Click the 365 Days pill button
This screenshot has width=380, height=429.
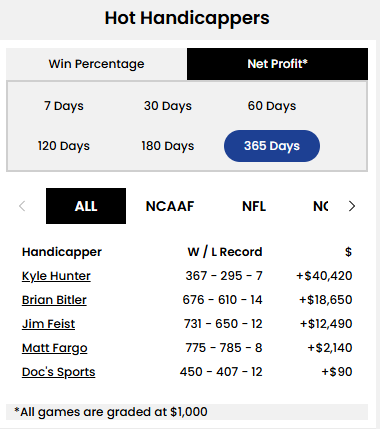[272, 146]
